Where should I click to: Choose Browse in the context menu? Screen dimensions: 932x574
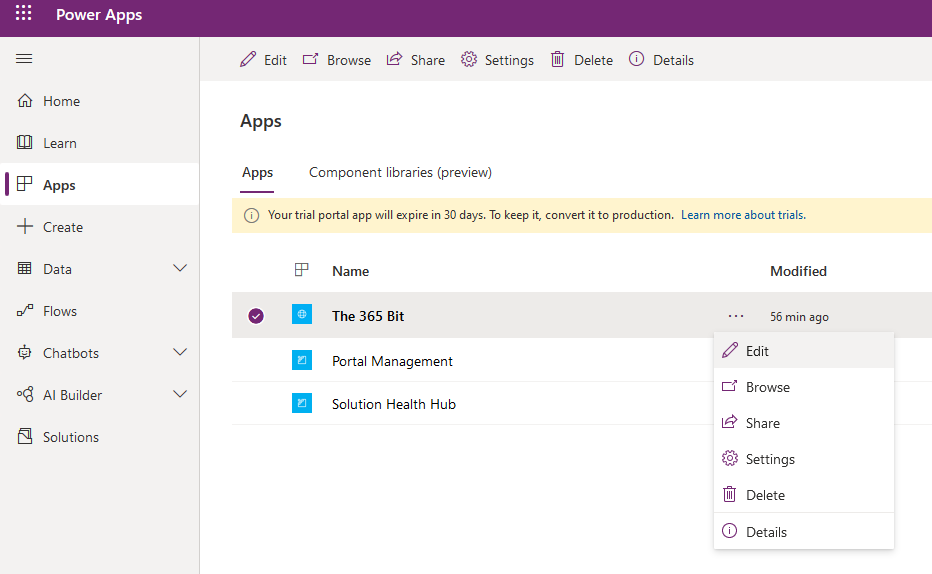(804, 387)
